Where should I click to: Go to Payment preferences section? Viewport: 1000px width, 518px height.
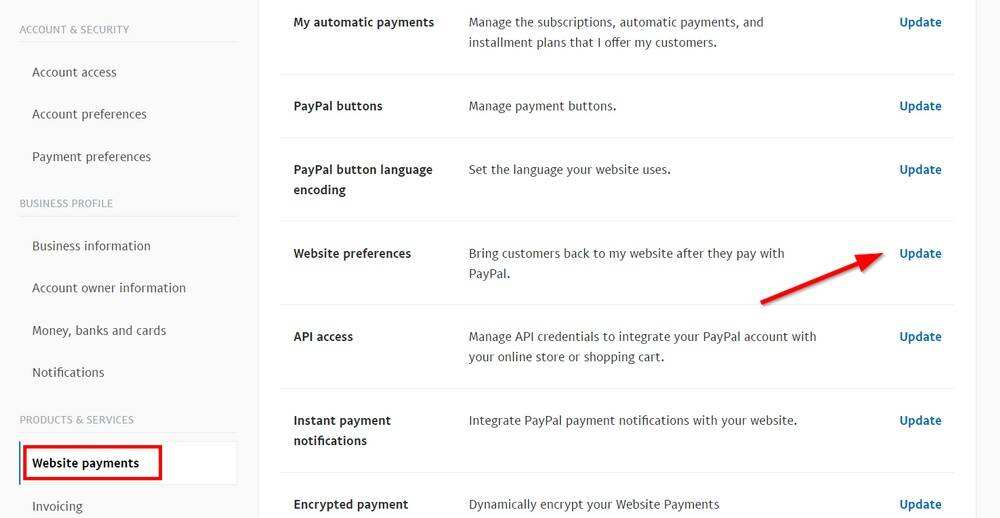click(91, 157)
